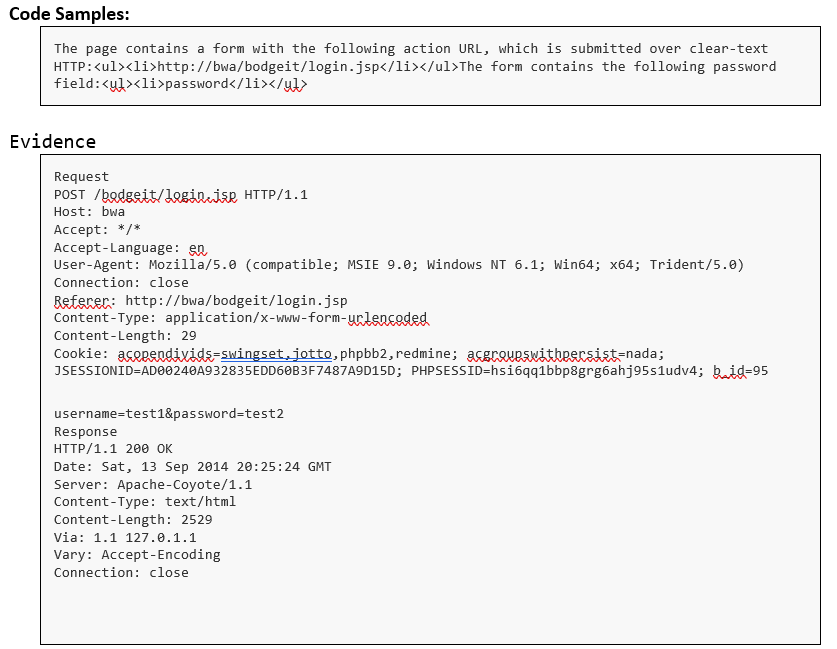Click the HTTP/1.1 200 OK status line

[x=113, y=449]
